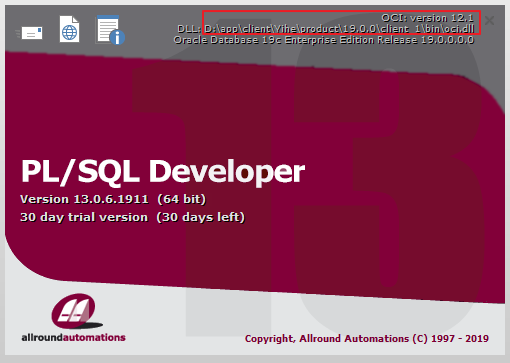Click the copyright 1997 - 2019 text
This screenshot has width=510, height=363.
(367, 339)
